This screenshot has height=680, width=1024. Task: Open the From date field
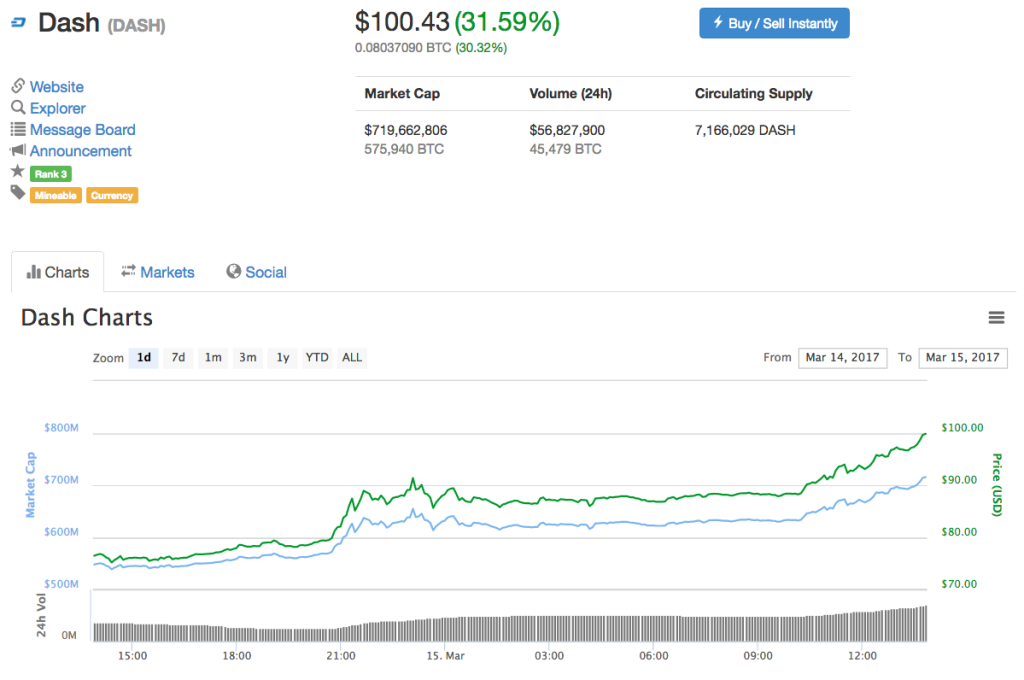point(842,358)
